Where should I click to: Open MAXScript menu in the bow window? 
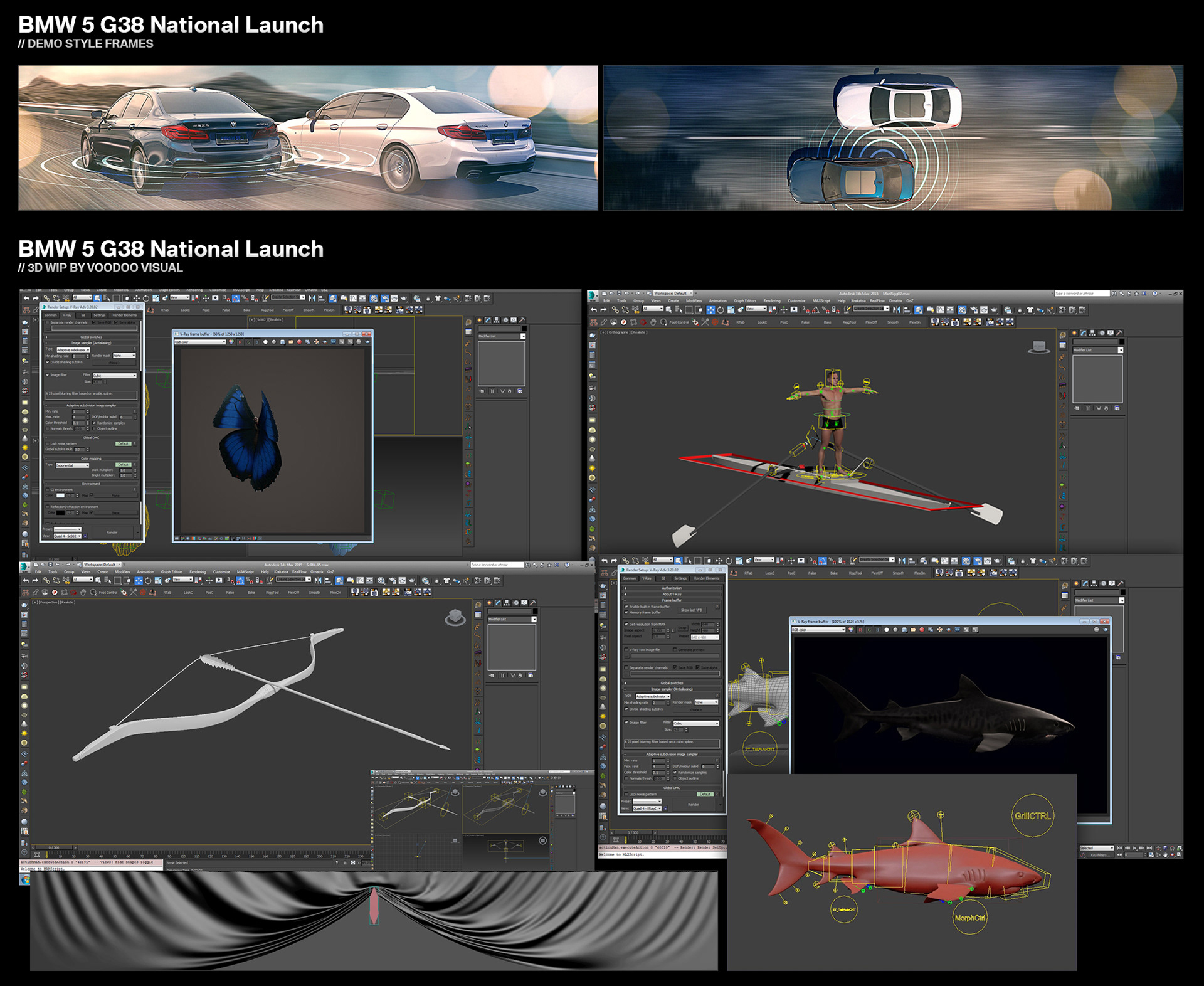pyautogui.click(x=245, y=572)
